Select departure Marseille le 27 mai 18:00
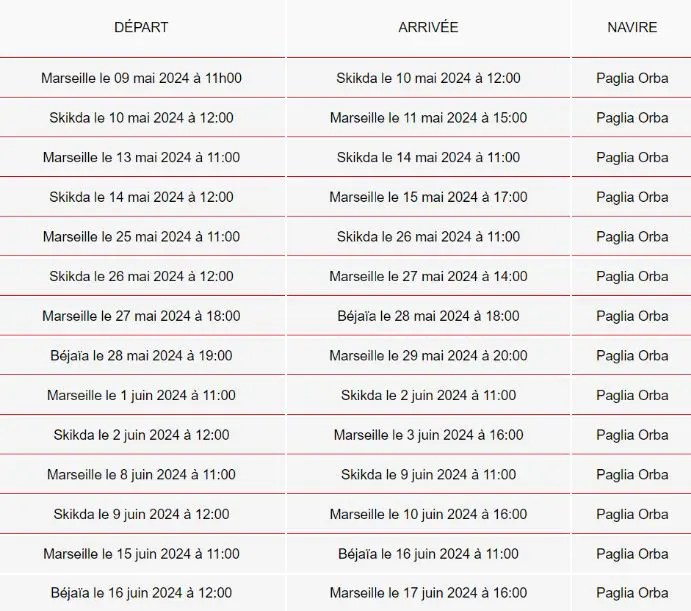 coord(141,316)
